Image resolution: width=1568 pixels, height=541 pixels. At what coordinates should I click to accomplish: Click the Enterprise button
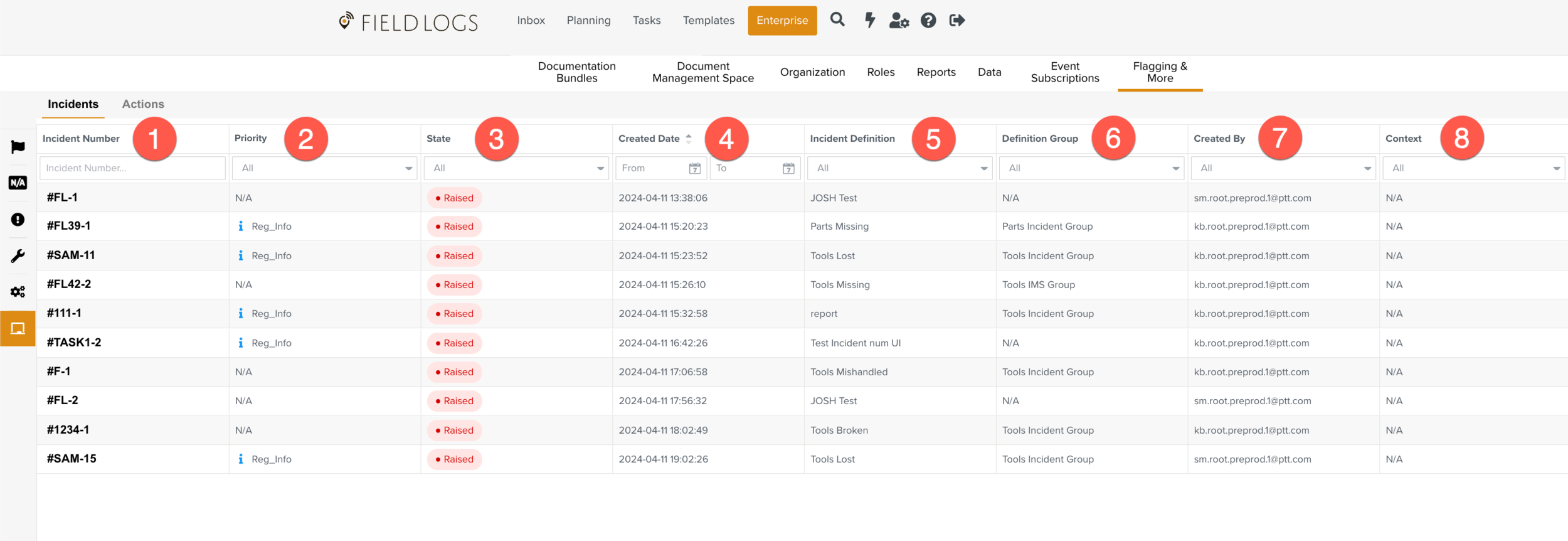click(x=782, y=21)
